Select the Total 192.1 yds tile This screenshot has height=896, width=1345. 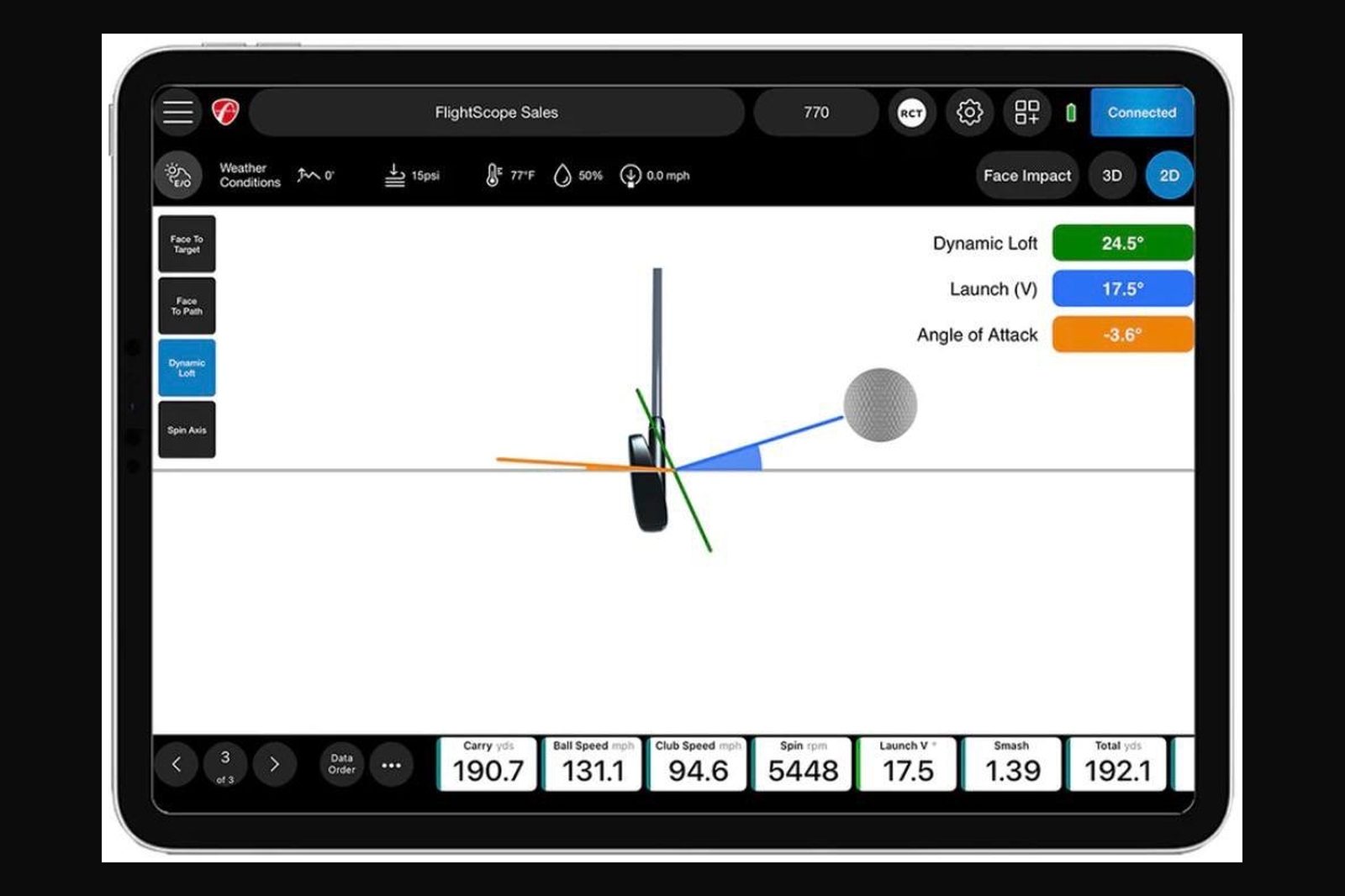point(1117,764)
